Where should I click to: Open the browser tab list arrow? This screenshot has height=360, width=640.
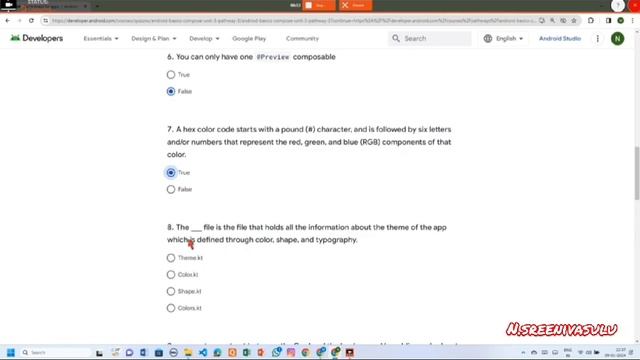(x=97, y=6)
